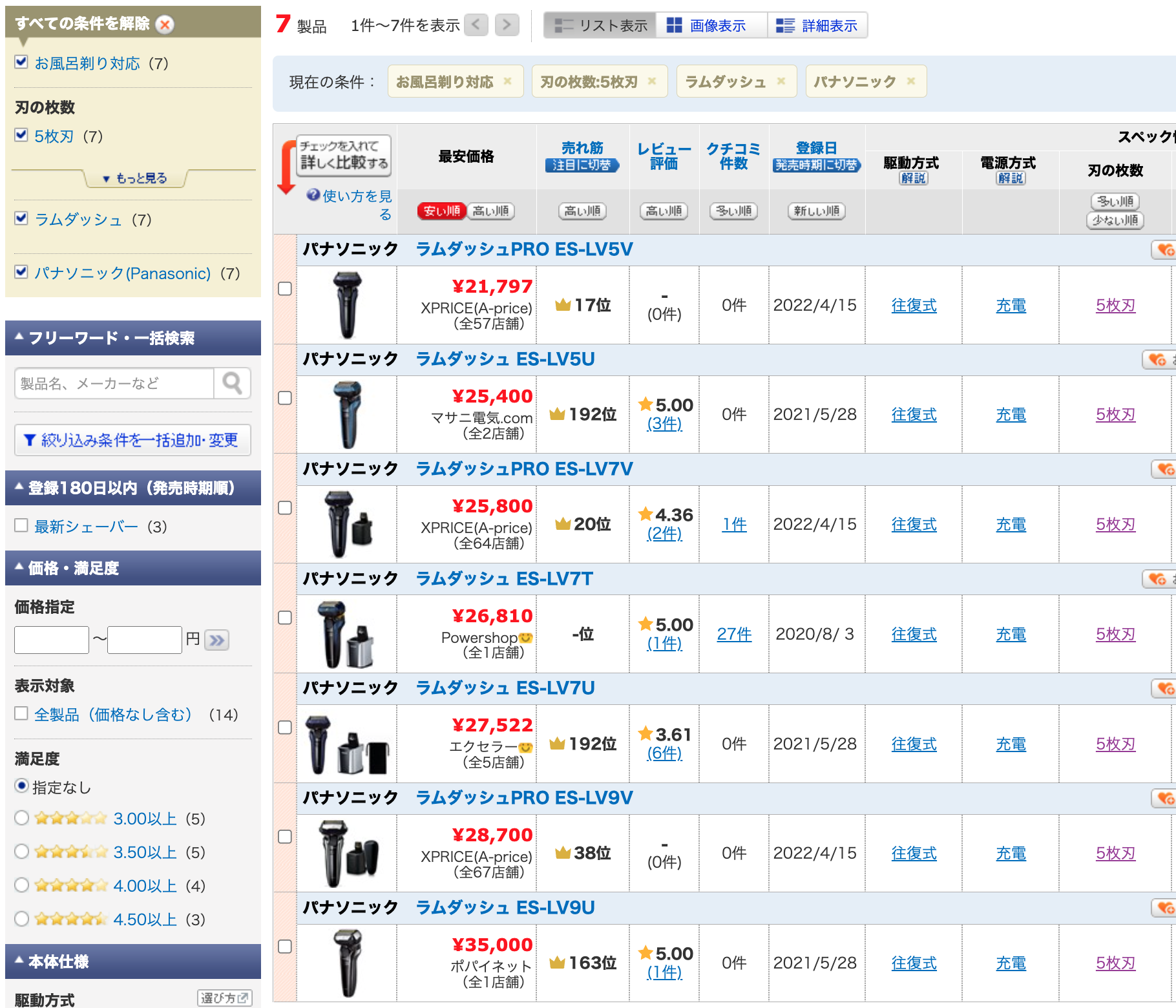The width and height of the screenshot is (1176, 1008).
Task: Remove the パナソニック filter chip
Action: click(x=911, y=81)
